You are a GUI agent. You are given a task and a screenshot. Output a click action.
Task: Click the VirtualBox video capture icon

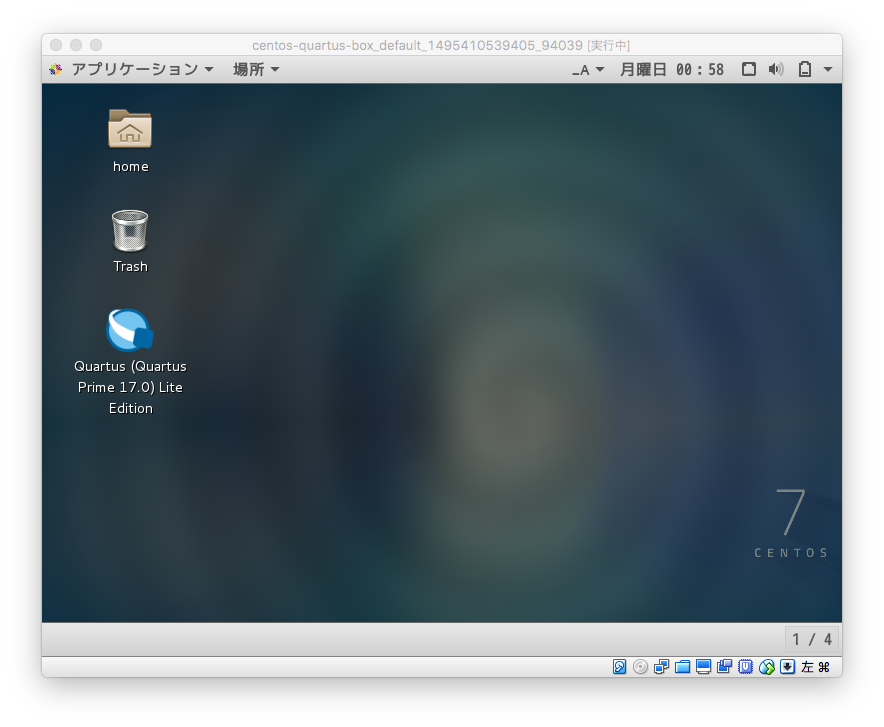724,667
